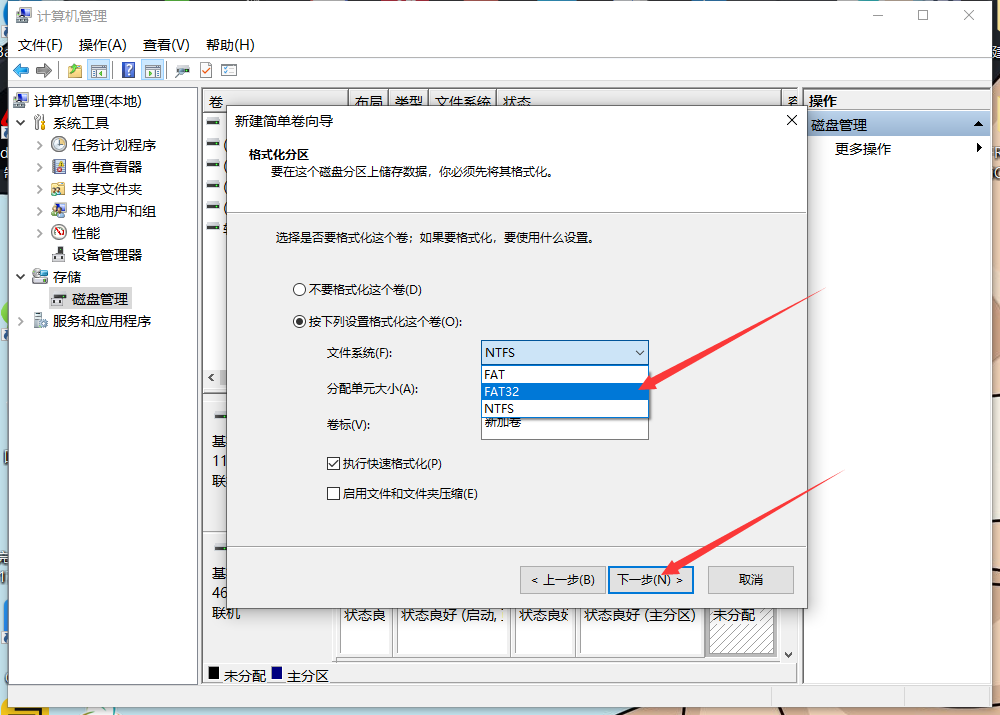Viewport: 1000px width, 715px height.
Task: Click the disk pane scroll down arrow
Action: point(788,655)
